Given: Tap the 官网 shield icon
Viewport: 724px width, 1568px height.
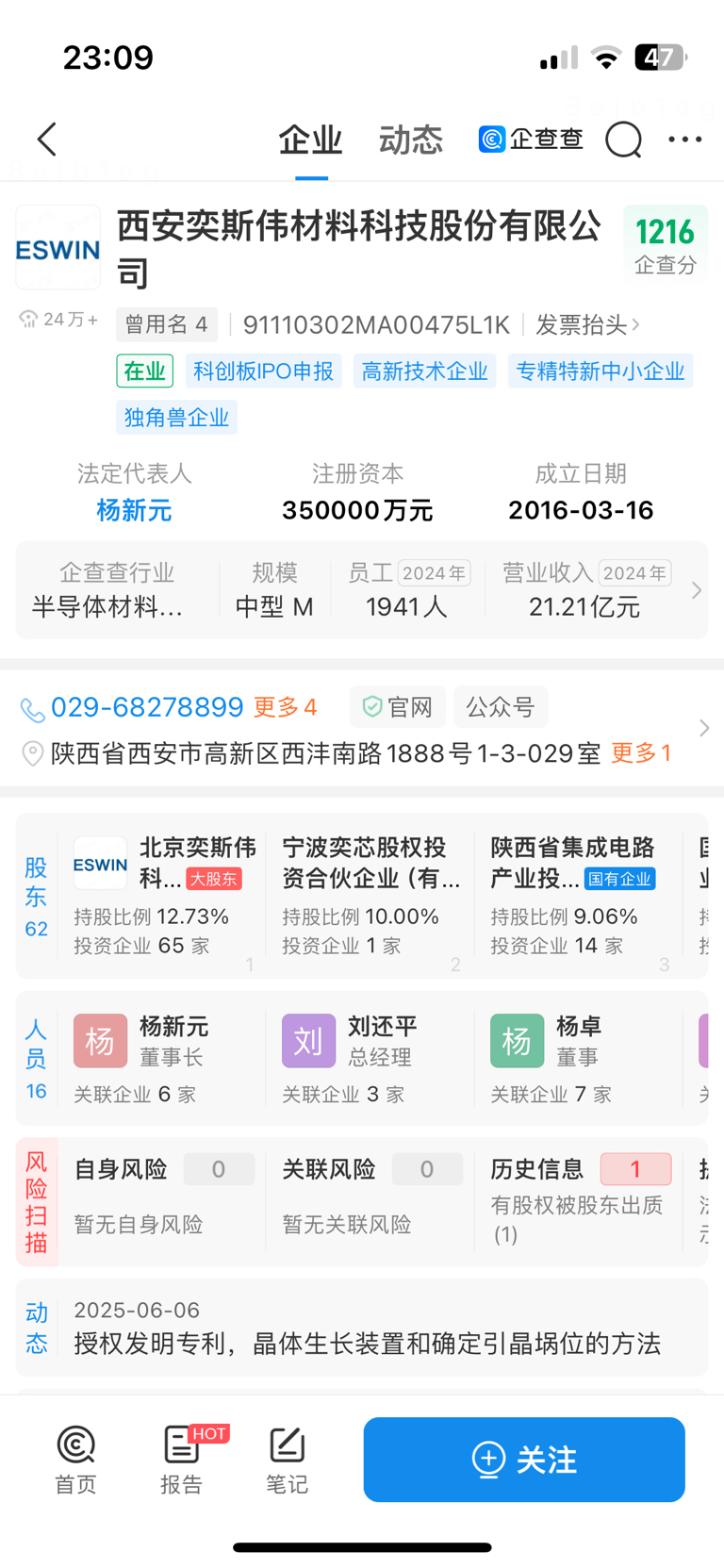Looking at the screenshot, I should pos(372,707).
